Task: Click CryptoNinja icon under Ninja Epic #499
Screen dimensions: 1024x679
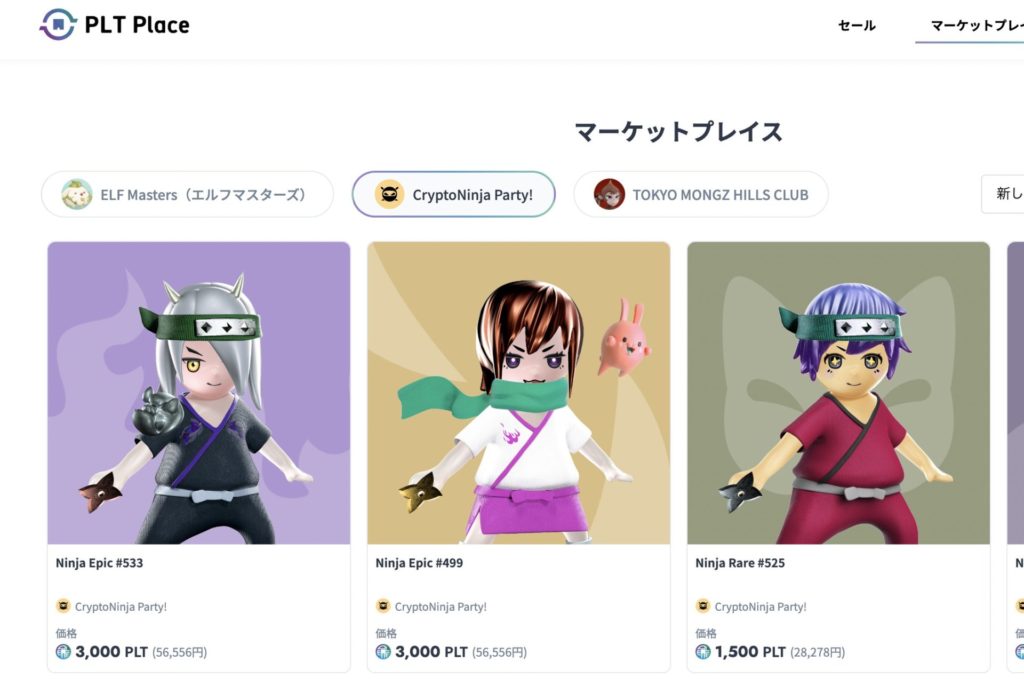Action: pyautogui.click(x=383, y=606)
